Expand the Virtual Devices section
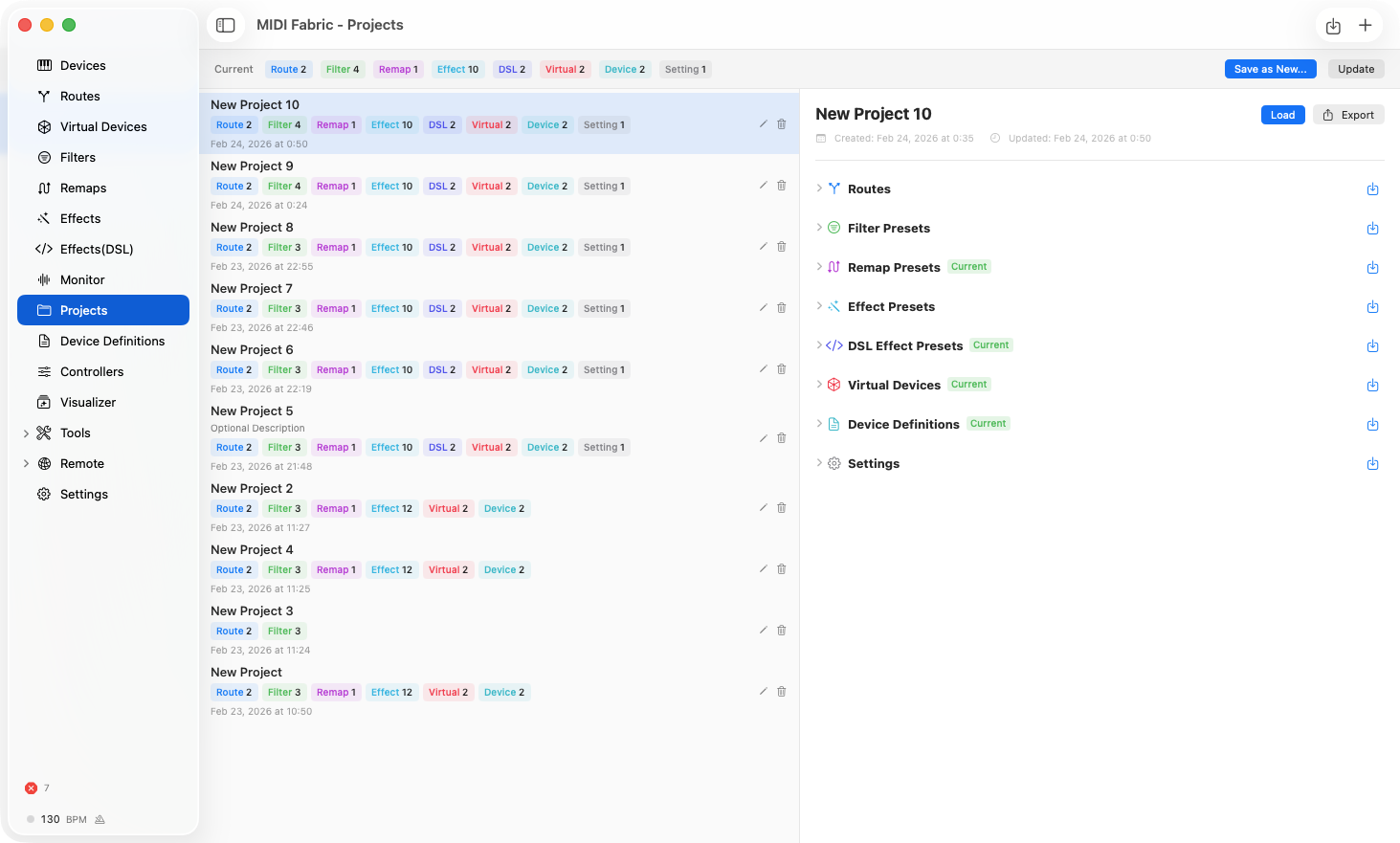The height and width of the screenshot is (843, 1400). (819, 385)
